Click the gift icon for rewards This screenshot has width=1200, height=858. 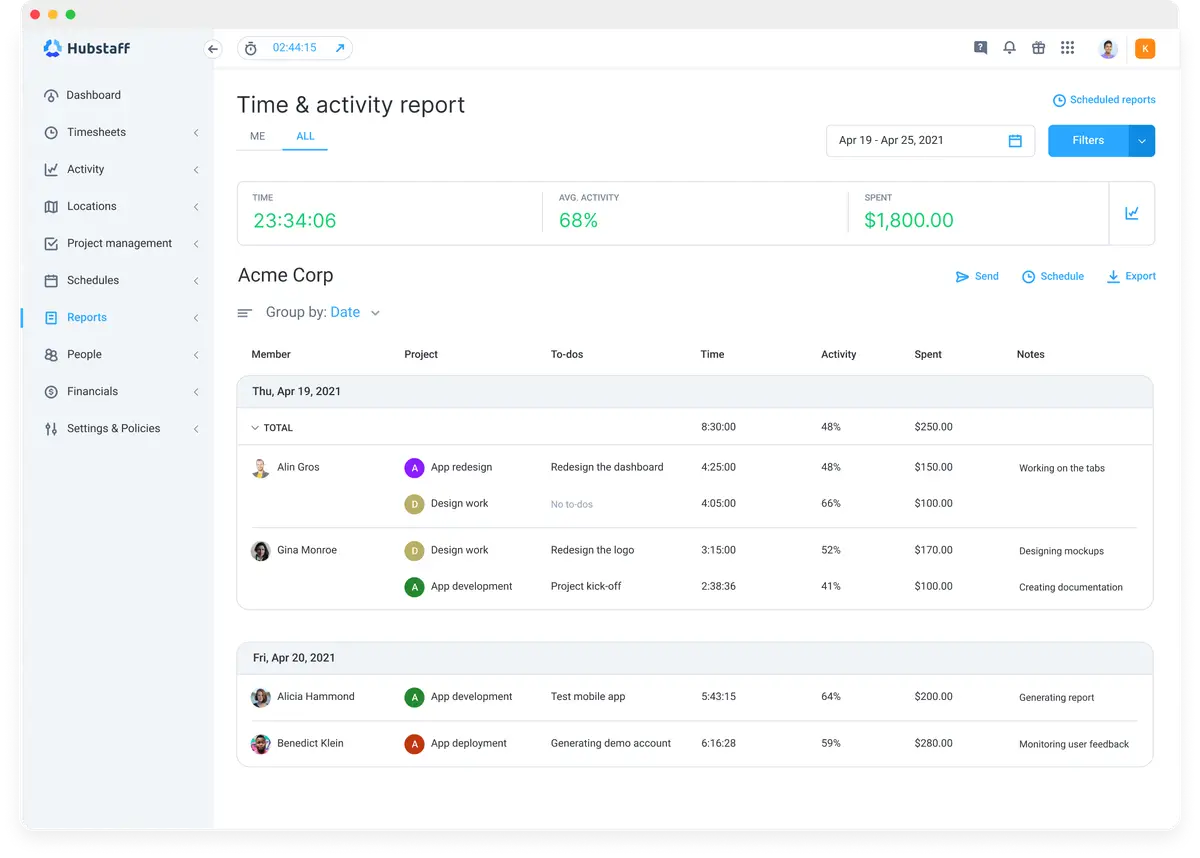tap(1038, 47)
